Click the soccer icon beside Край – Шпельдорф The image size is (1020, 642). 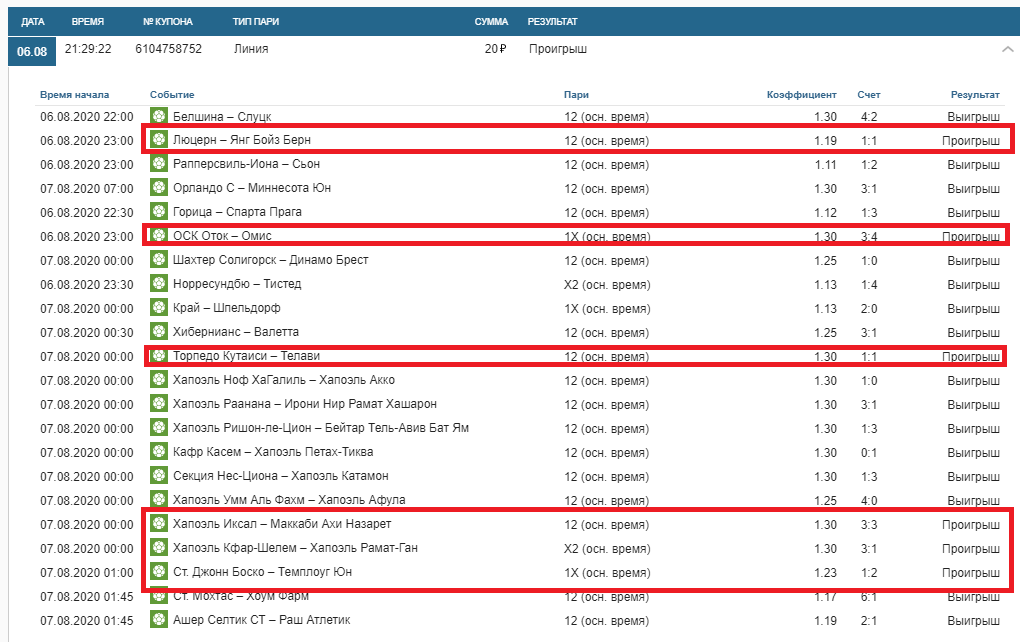coord(159,308)
